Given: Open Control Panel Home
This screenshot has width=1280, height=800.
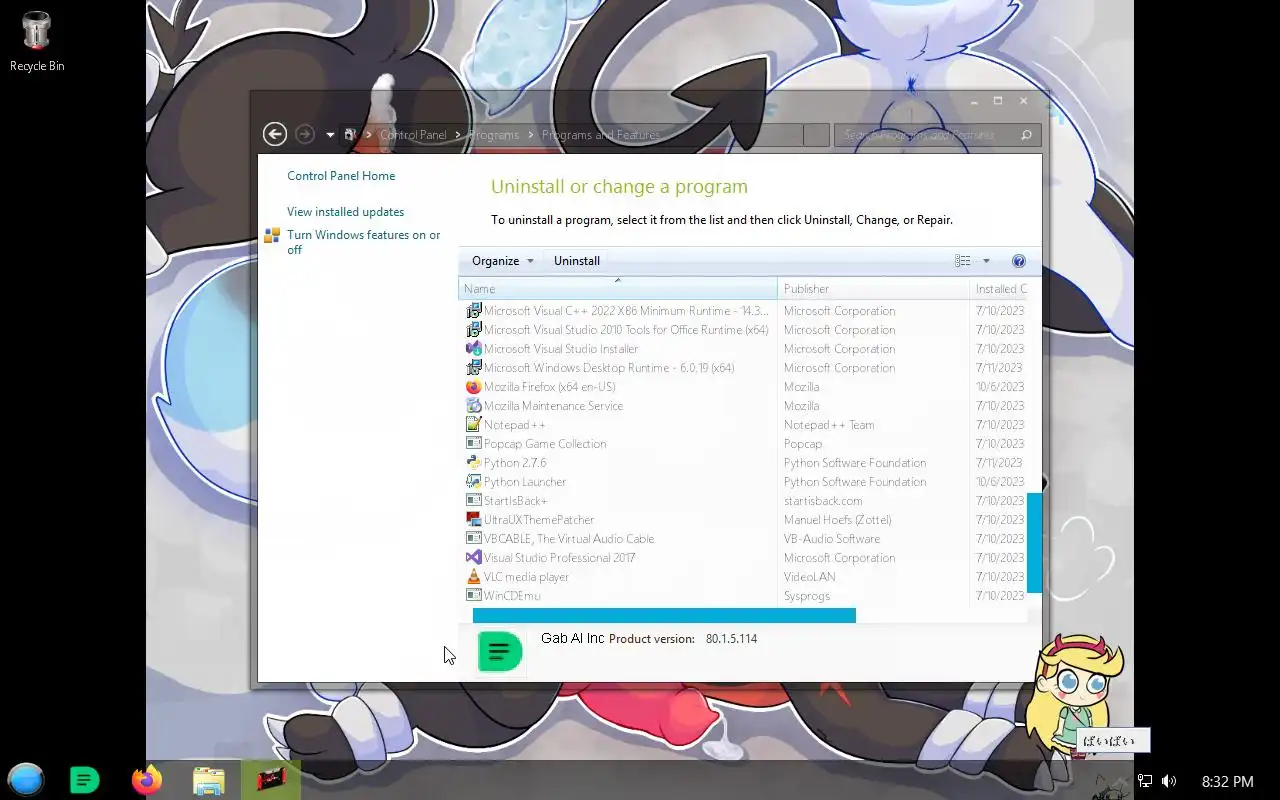Looking at the screenshot, I should coord(341,176).
